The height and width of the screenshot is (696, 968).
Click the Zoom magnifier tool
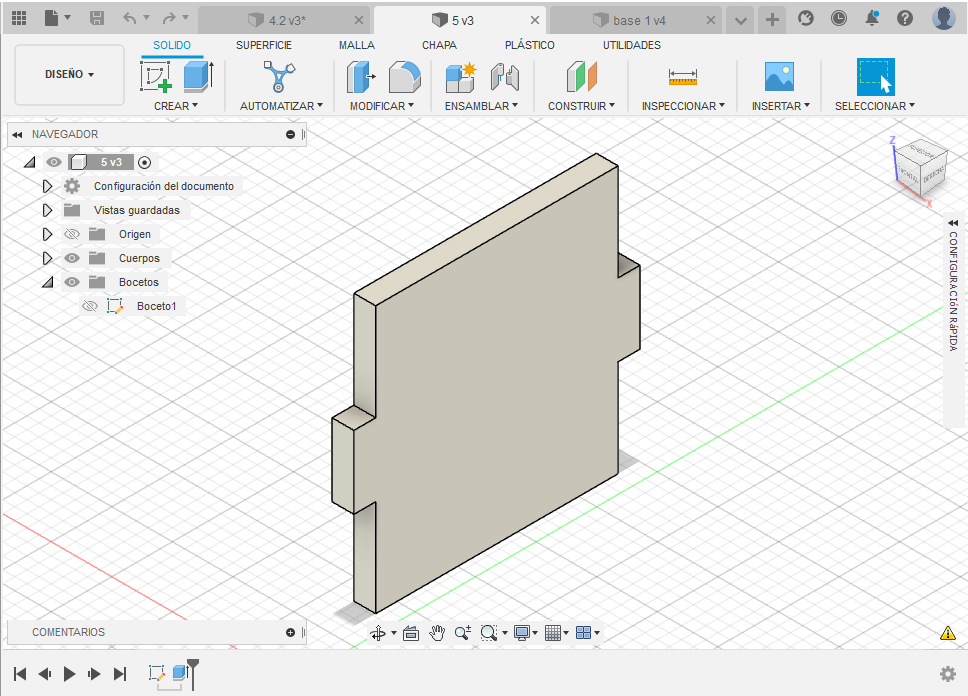tap(462, 633)
